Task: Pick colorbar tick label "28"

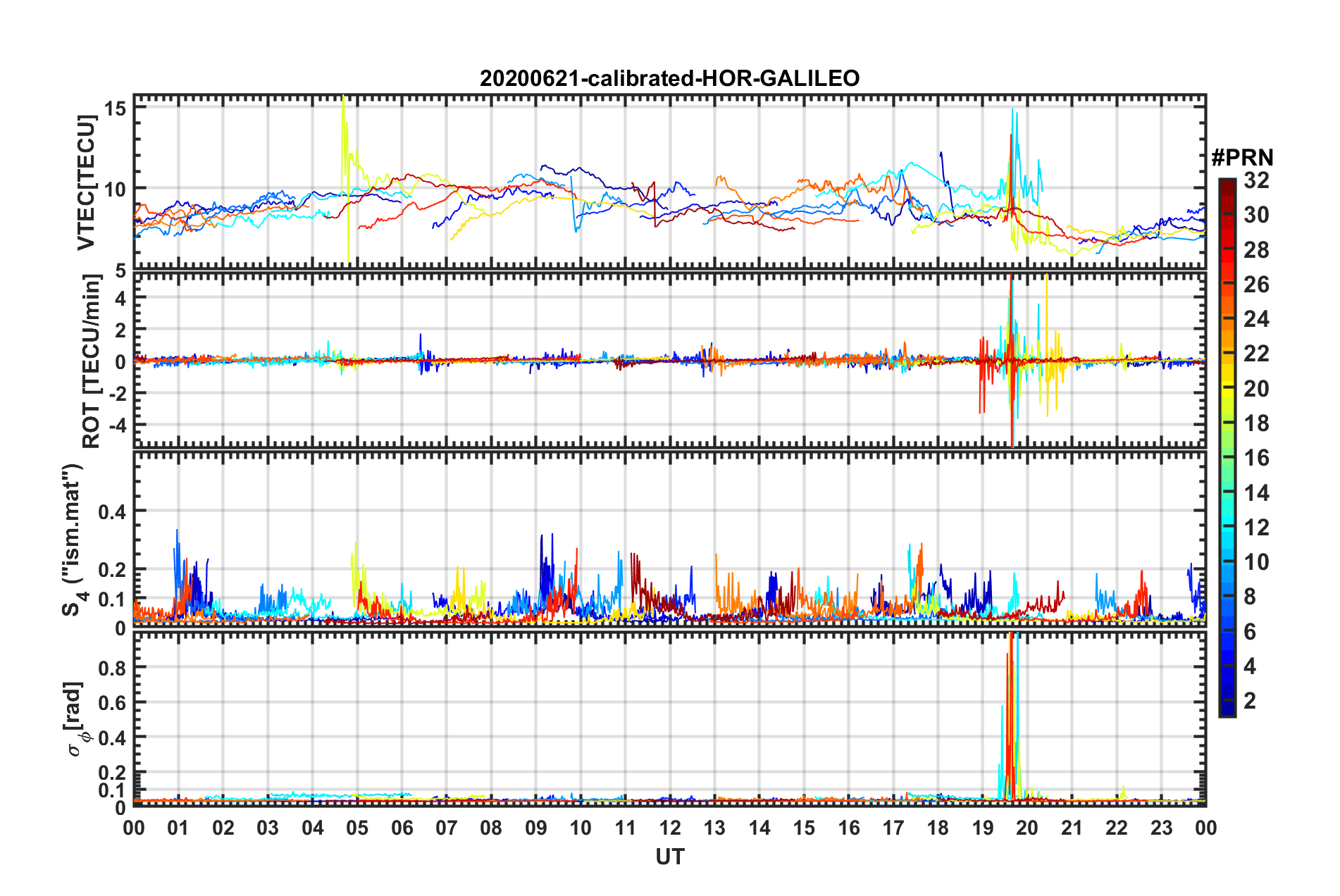Action: (1256, 250)
